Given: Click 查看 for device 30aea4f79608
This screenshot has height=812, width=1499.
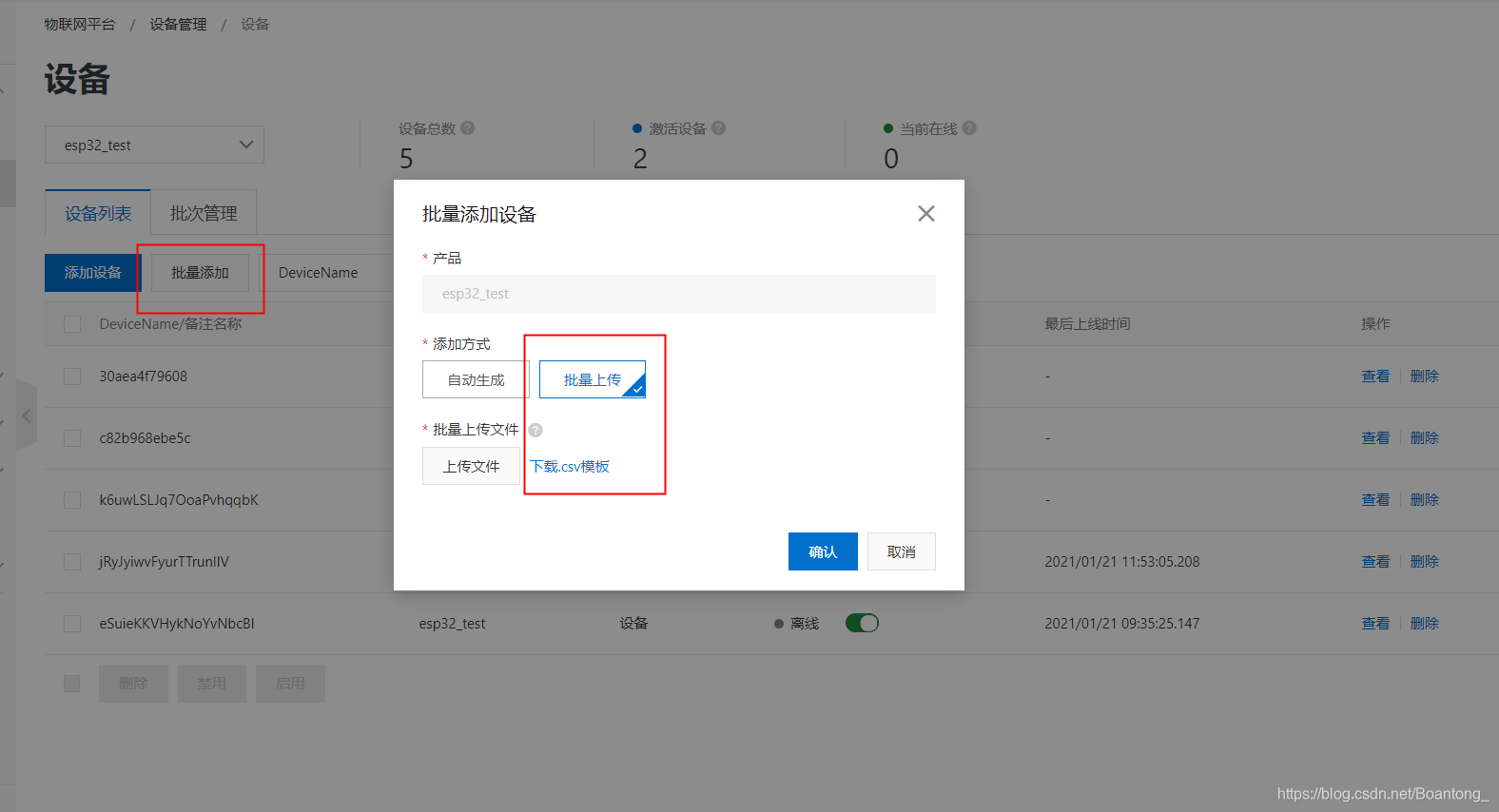Looking at the screenshot, I should [1375, 377].
